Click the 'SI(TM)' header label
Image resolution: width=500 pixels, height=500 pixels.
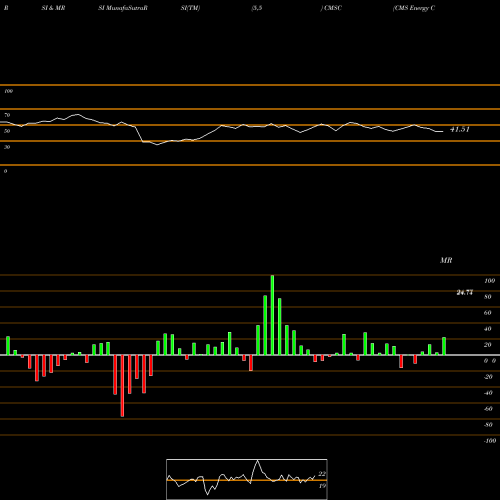coord(190,8)
